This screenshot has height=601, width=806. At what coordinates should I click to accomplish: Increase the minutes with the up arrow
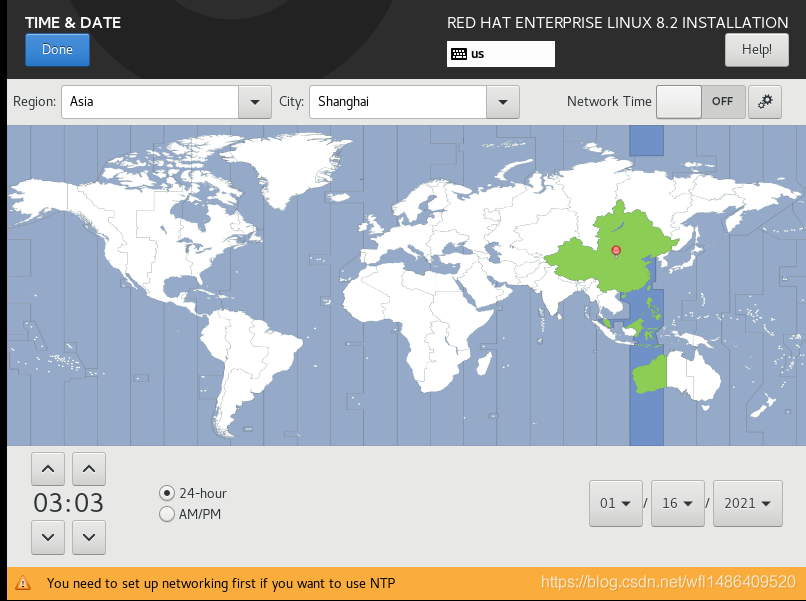tap(89, 469)
